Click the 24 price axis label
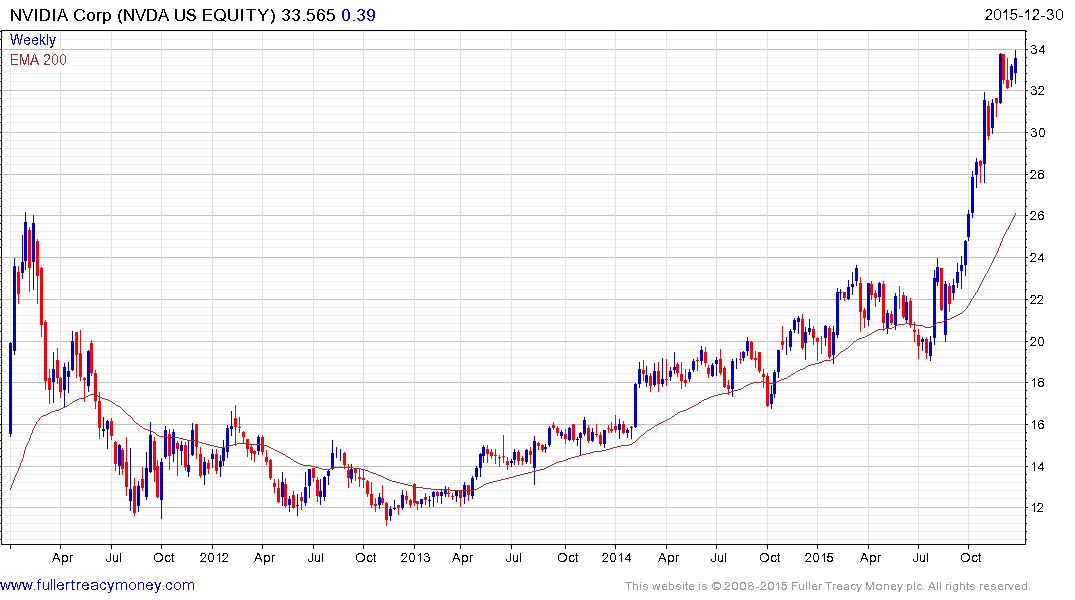Image resolution: width=1075 pixels, height=600 pixels. point(1038,258)
